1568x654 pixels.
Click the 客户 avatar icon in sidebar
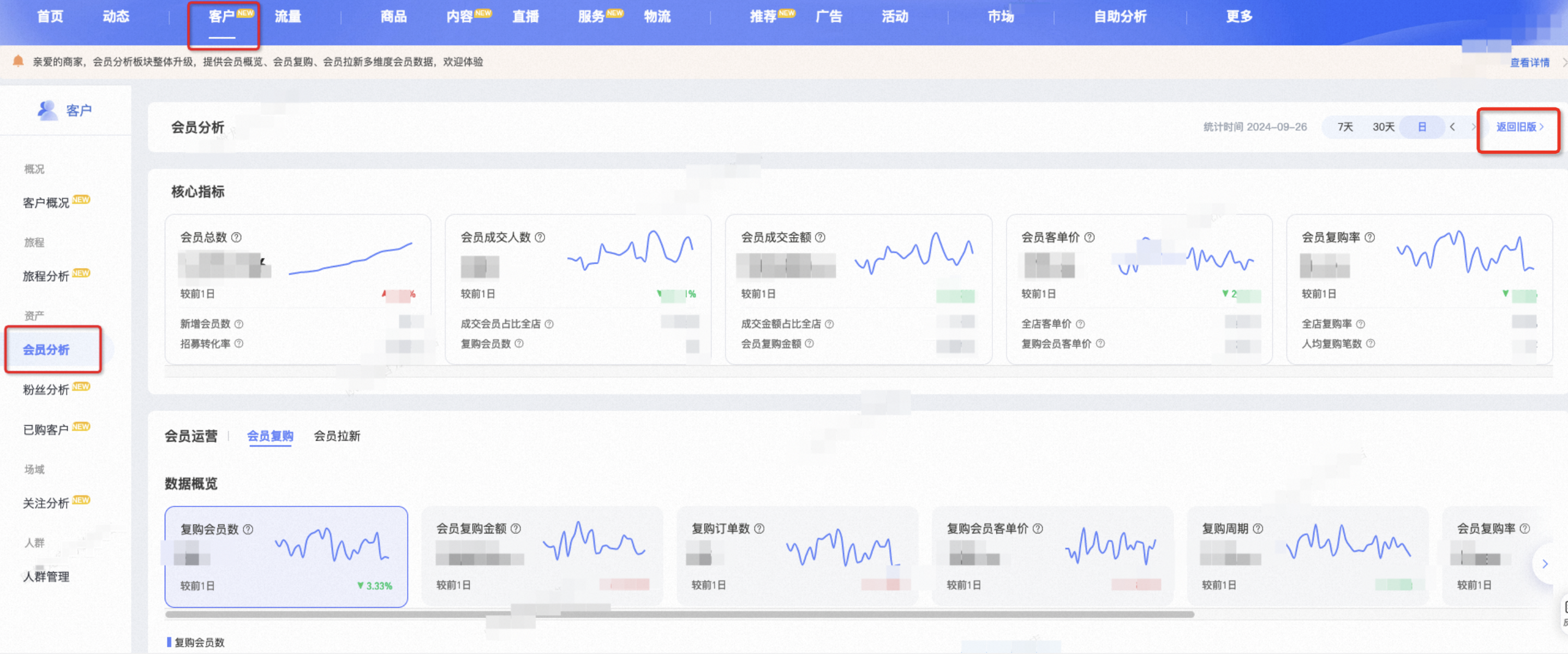(47, 110)
